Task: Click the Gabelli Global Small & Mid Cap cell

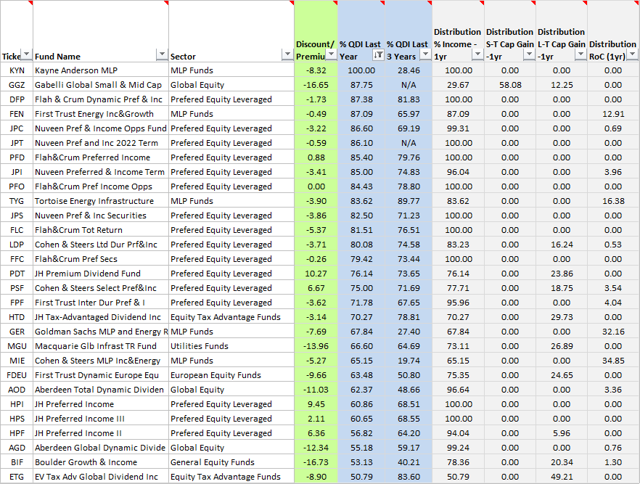Action: point(101,85)
